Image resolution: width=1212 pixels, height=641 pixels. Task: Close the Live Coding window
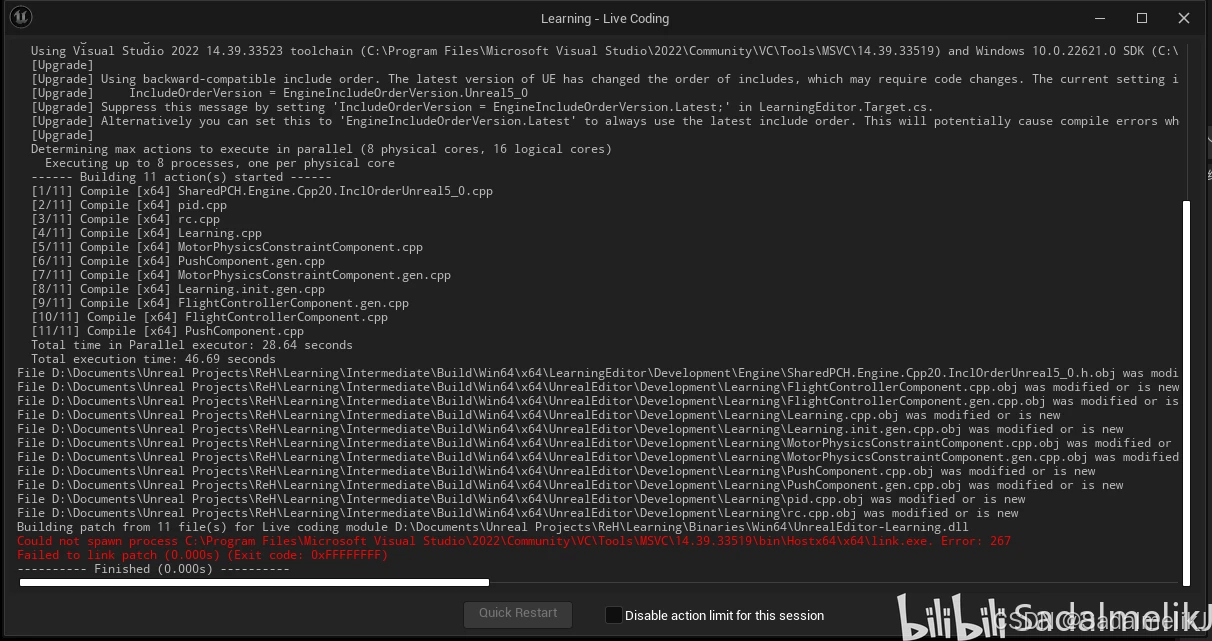pyautogui.click(x=1184, y=18)
